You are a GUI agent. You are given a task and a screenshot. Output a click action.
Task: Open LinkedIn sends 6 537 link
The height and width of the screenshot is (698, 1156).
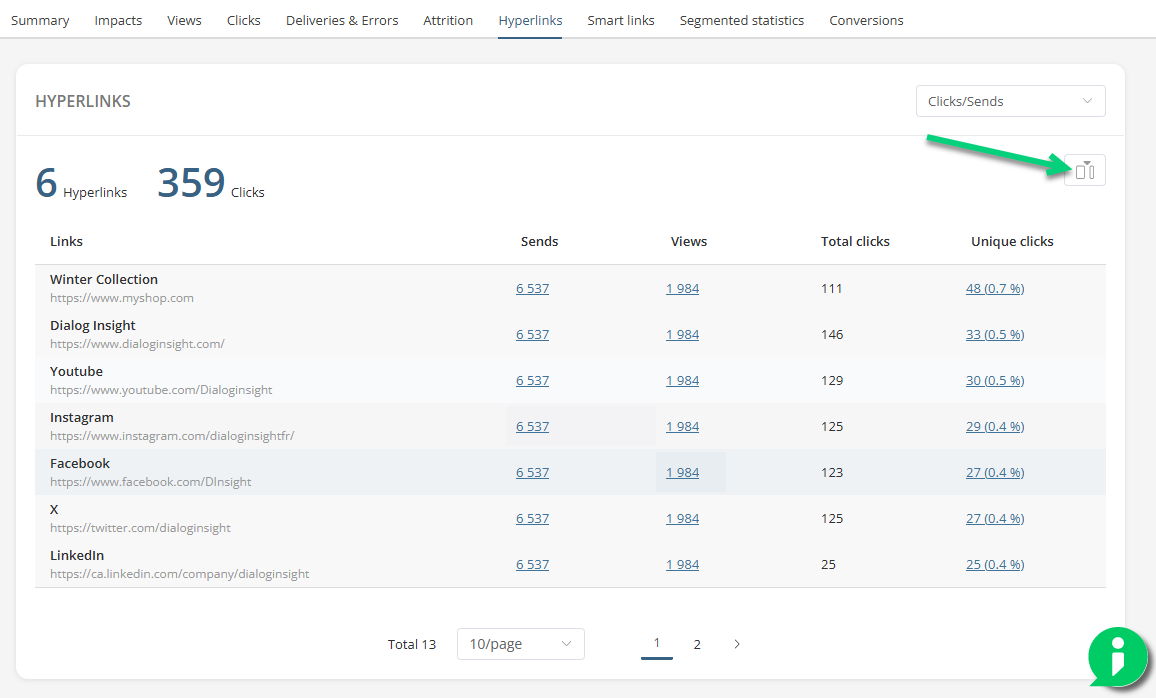tap(532, 565)
